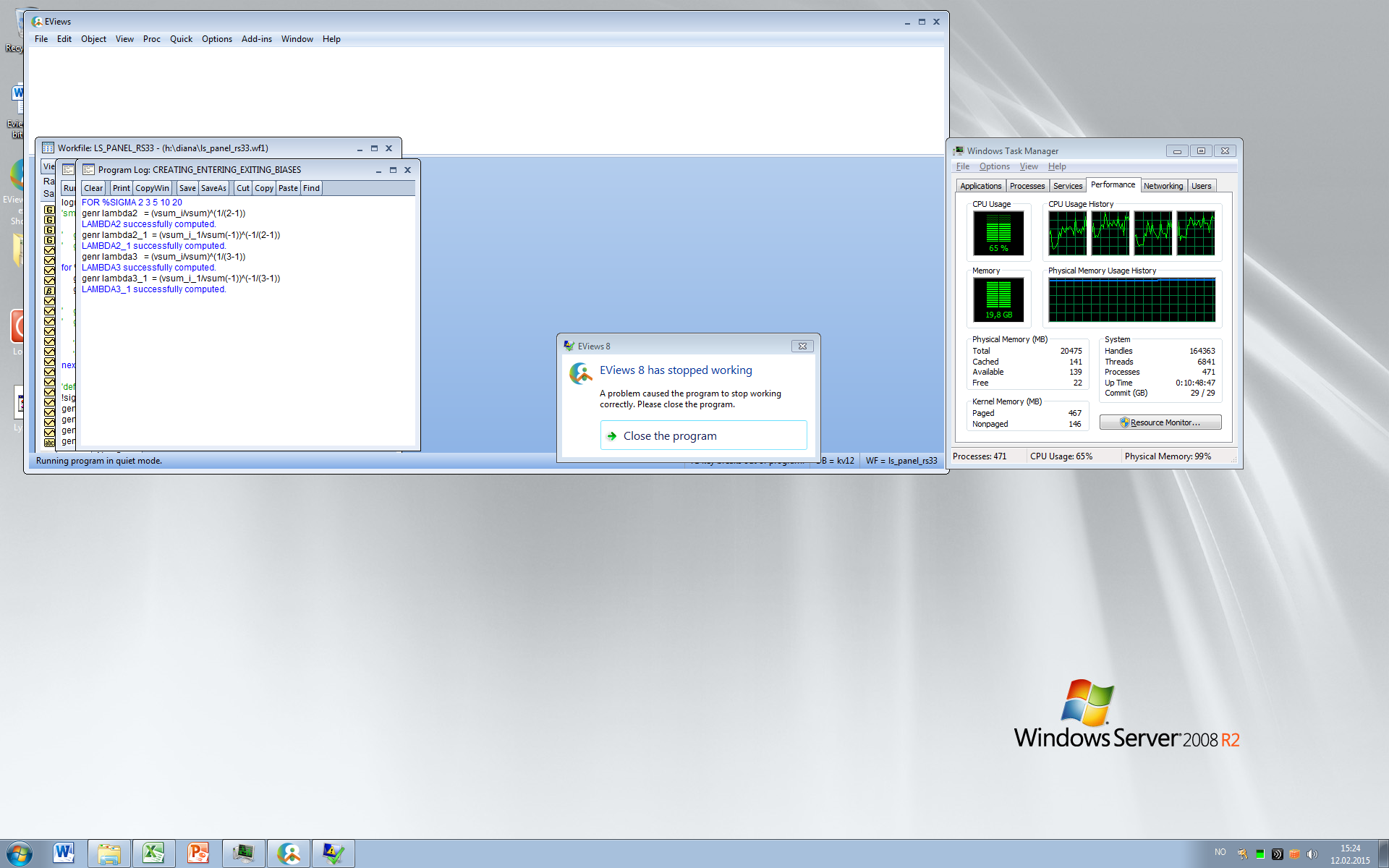Click the EViews icon in crash dialog
The width and height of the screenshot is (1389, 868).
point(581,373)
